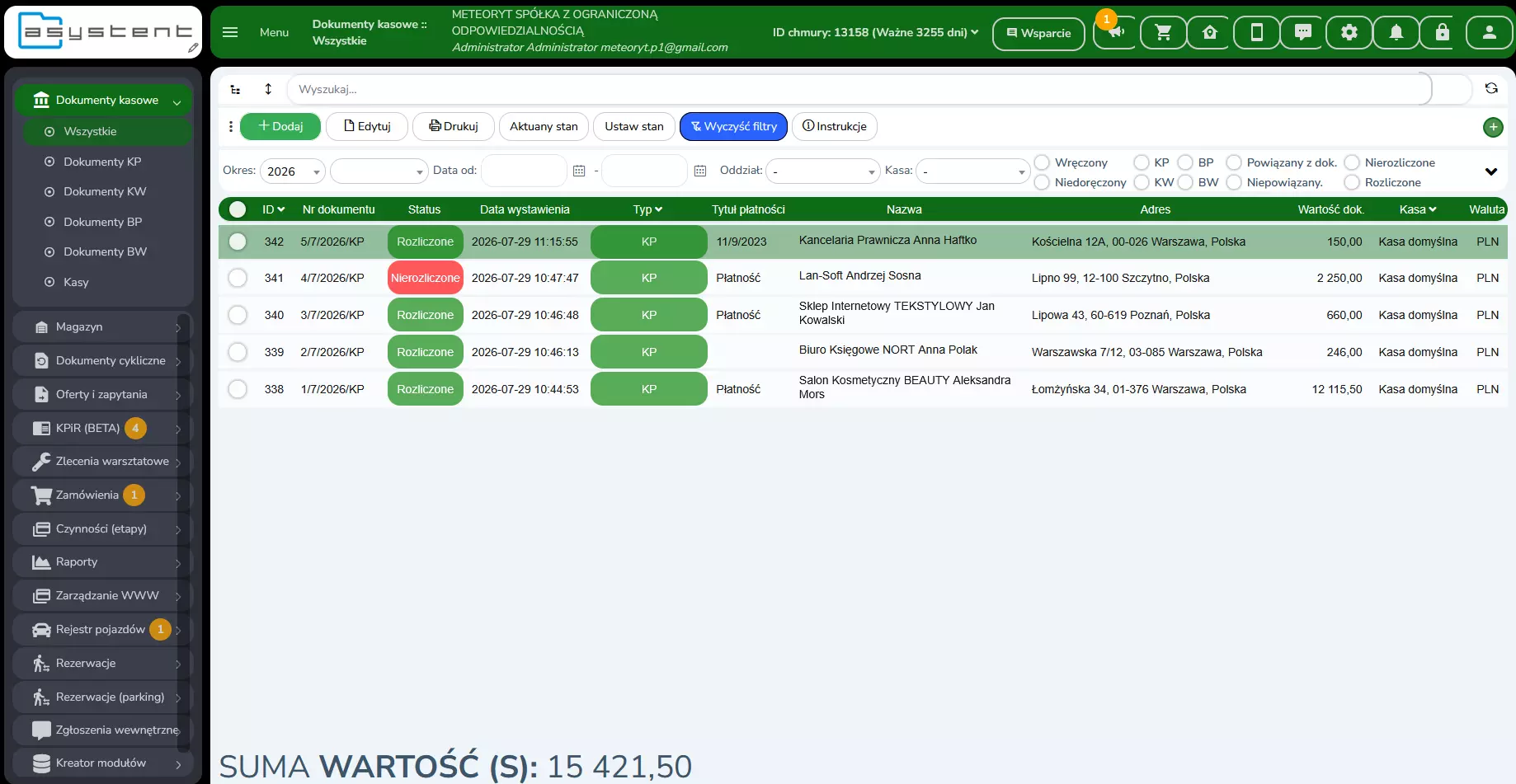Select Dokumenty BW tree item

coord(105,251)
